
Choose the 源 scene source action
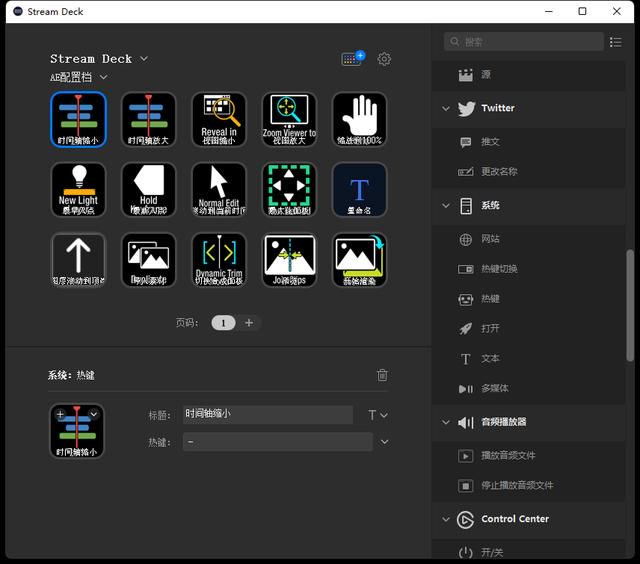point(529,75)
